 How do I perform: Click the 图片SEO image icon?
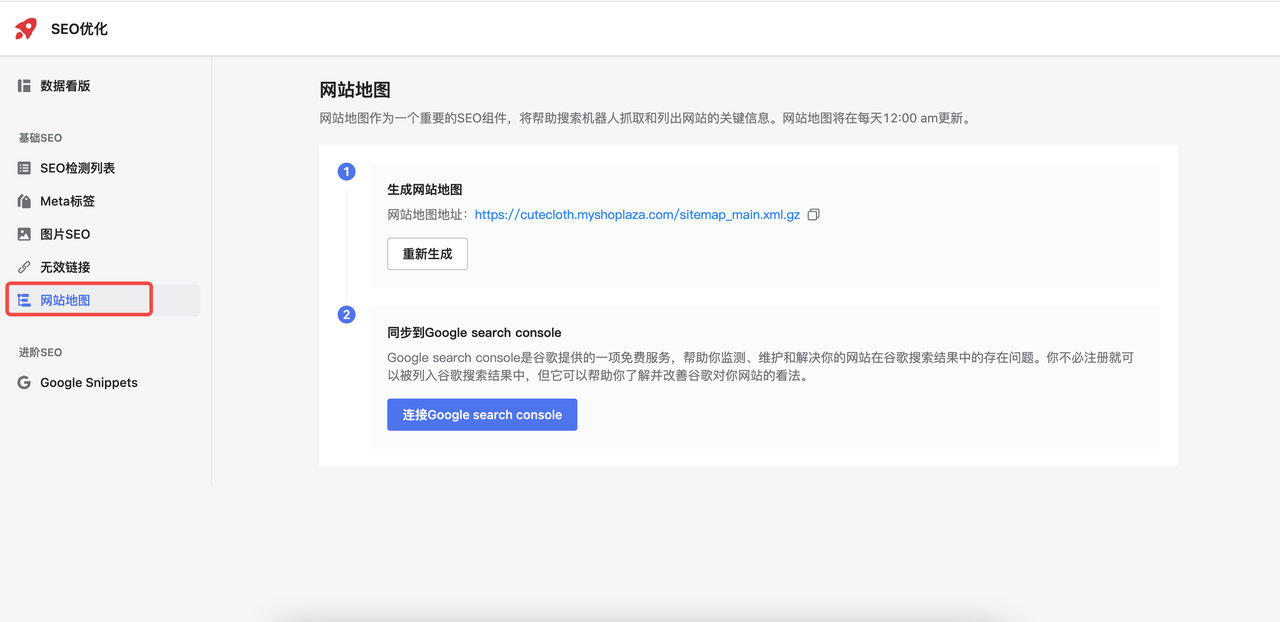[24, 234]
